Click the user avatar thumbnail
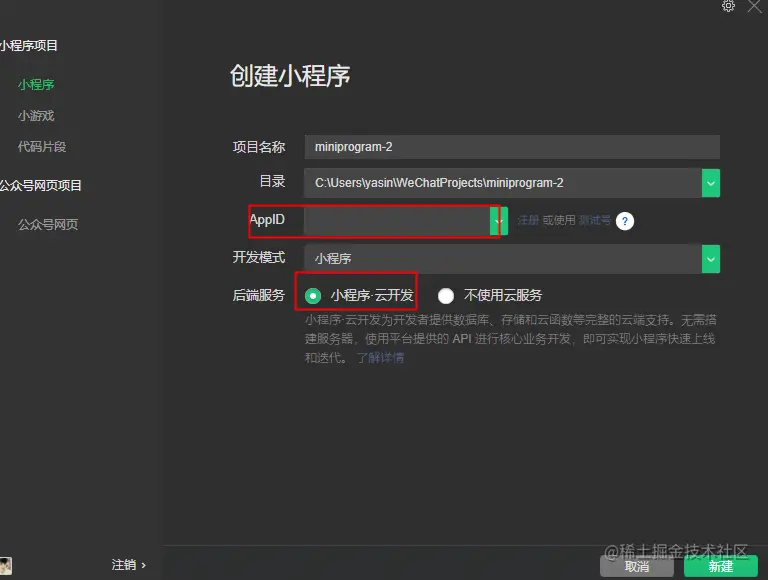768x580 pixels. [x=6, y=566]
